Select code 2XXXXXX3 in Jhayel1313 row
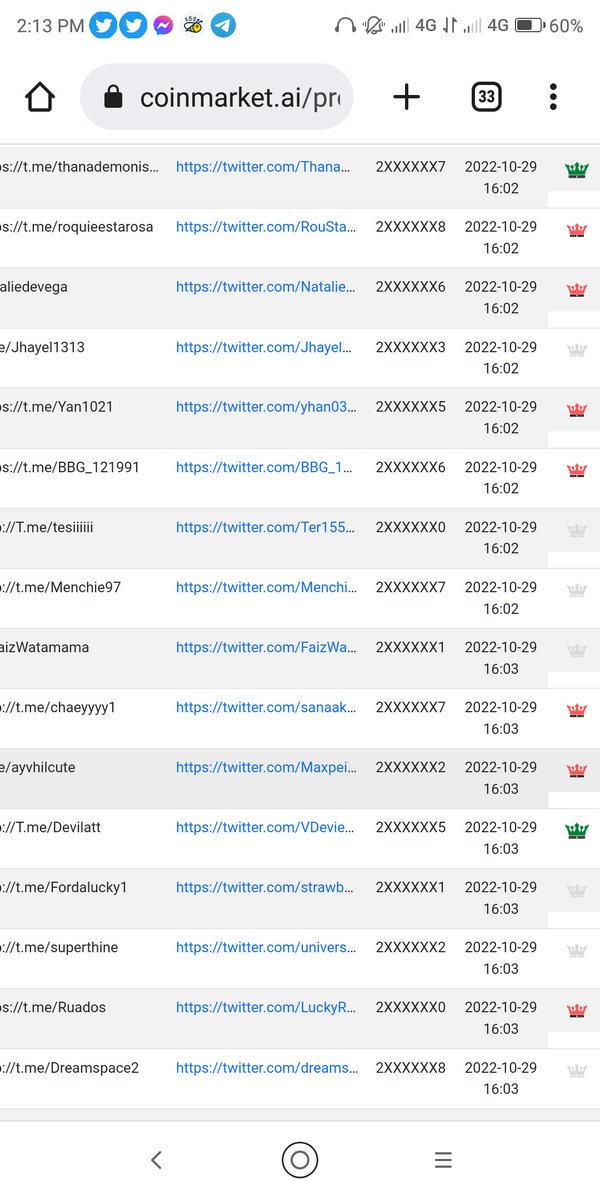 point(411,347)
